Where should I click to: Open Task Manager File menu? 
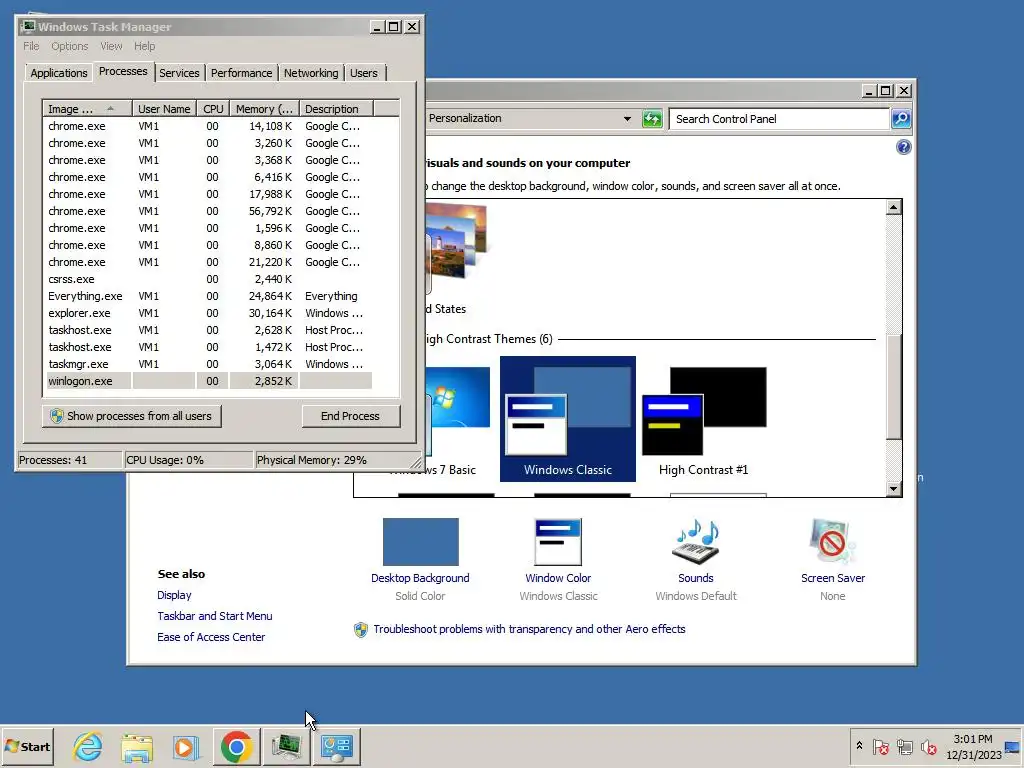31,46
